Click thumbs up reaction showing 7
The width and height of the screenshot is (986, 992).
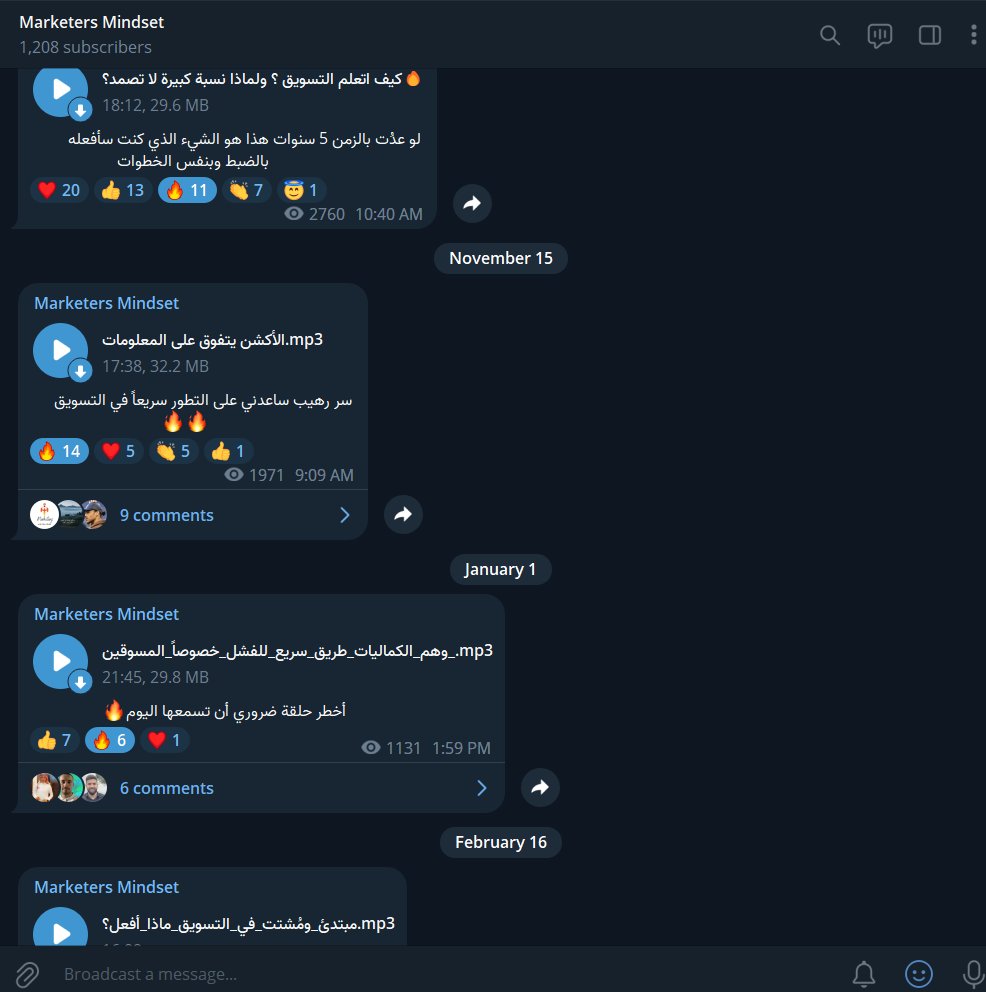[x=54, y=740]
